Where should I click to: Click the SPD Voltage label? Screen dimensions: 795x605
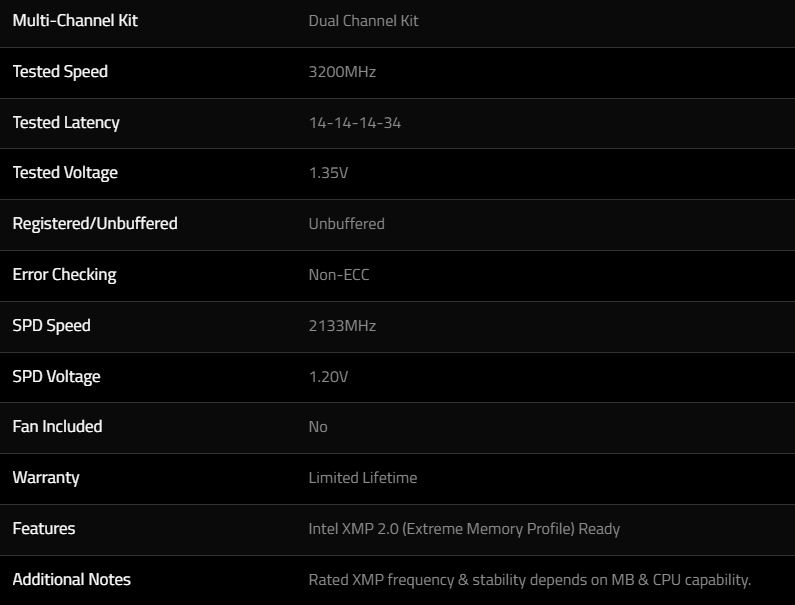click(x=56, y=377)
